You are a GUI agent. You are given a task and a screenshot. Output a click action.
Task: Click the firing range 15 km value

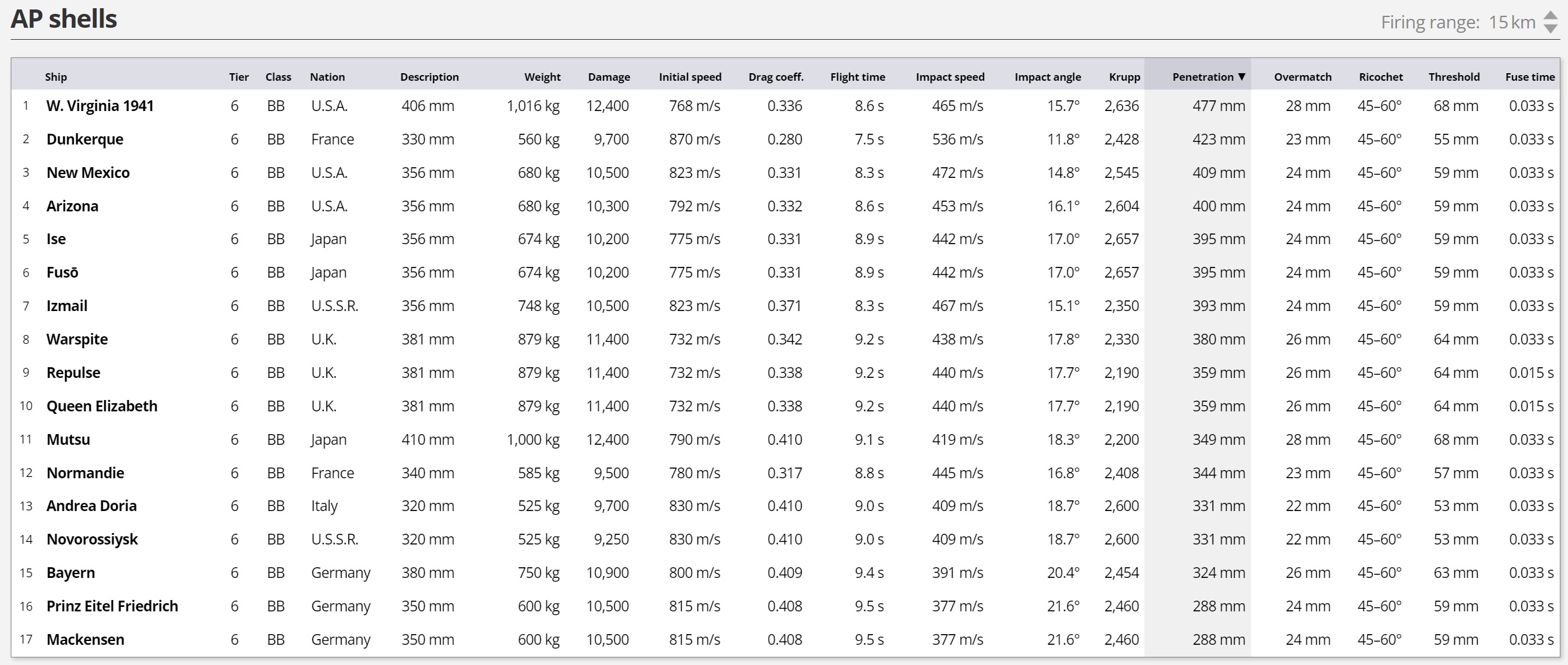(1512, 23)
